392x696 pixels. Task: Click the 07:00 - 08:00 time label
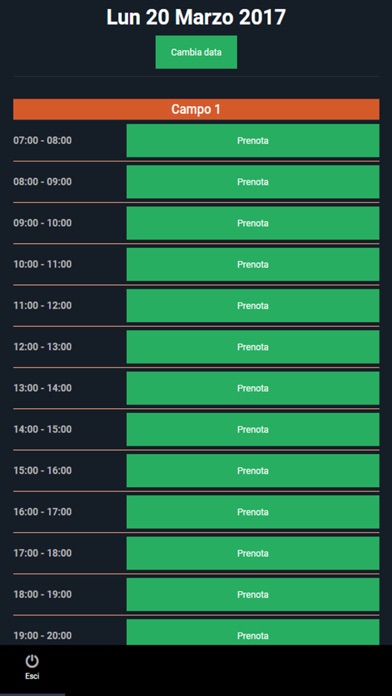click(43, 141)
